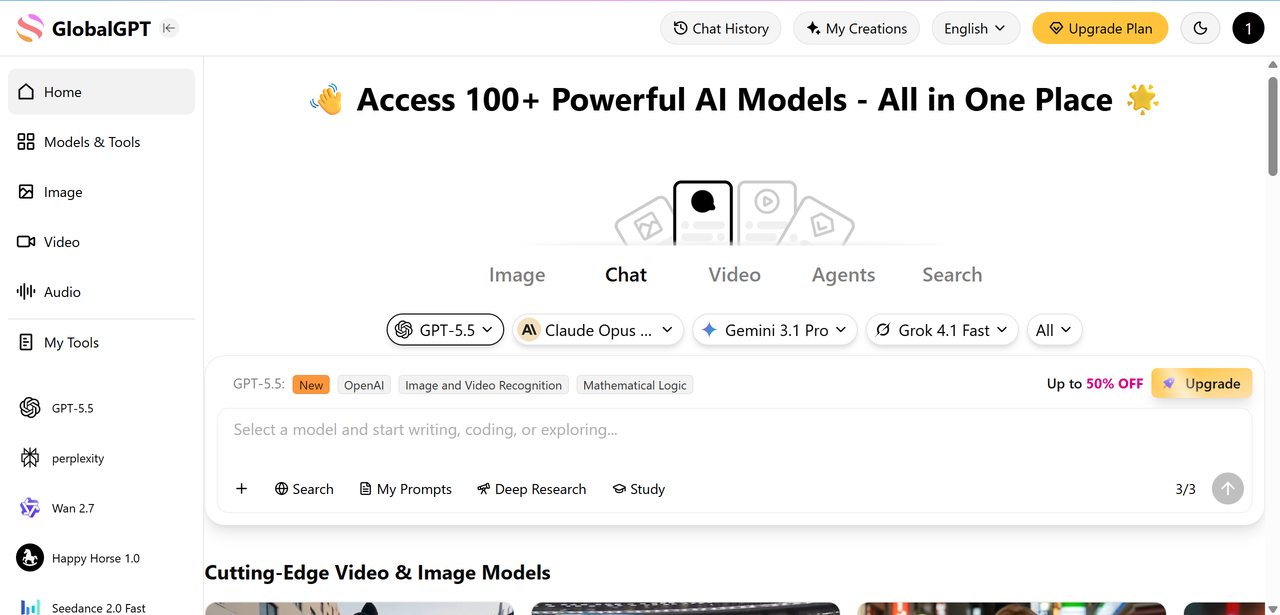Select Happy Horse 1.0 in the sidebar
The width and height of the screenshot is (1280, 615).
tap(102, 558)
